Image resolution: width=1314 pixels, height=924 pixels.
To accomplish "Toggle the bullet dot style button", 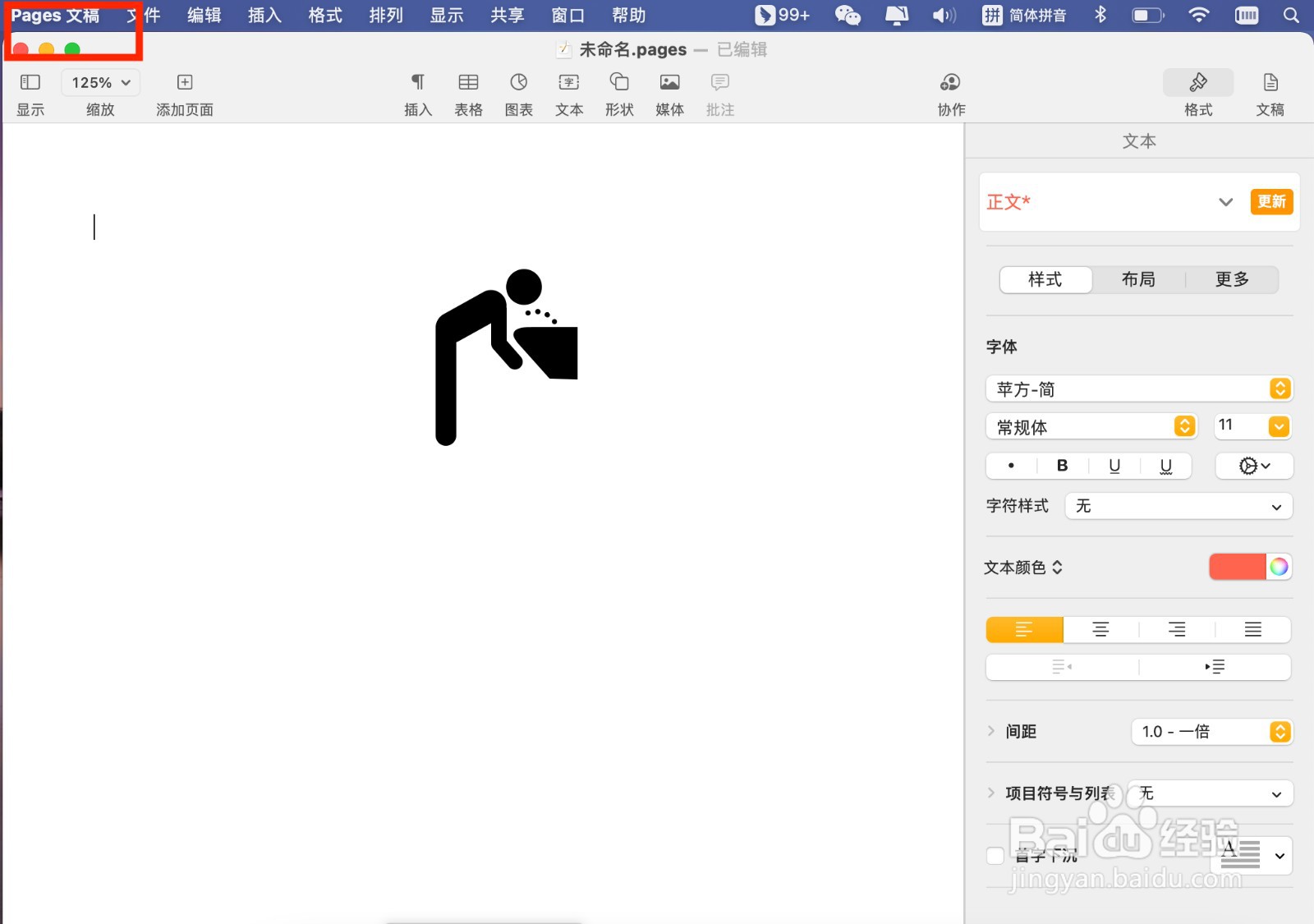I will (1011, 466).
